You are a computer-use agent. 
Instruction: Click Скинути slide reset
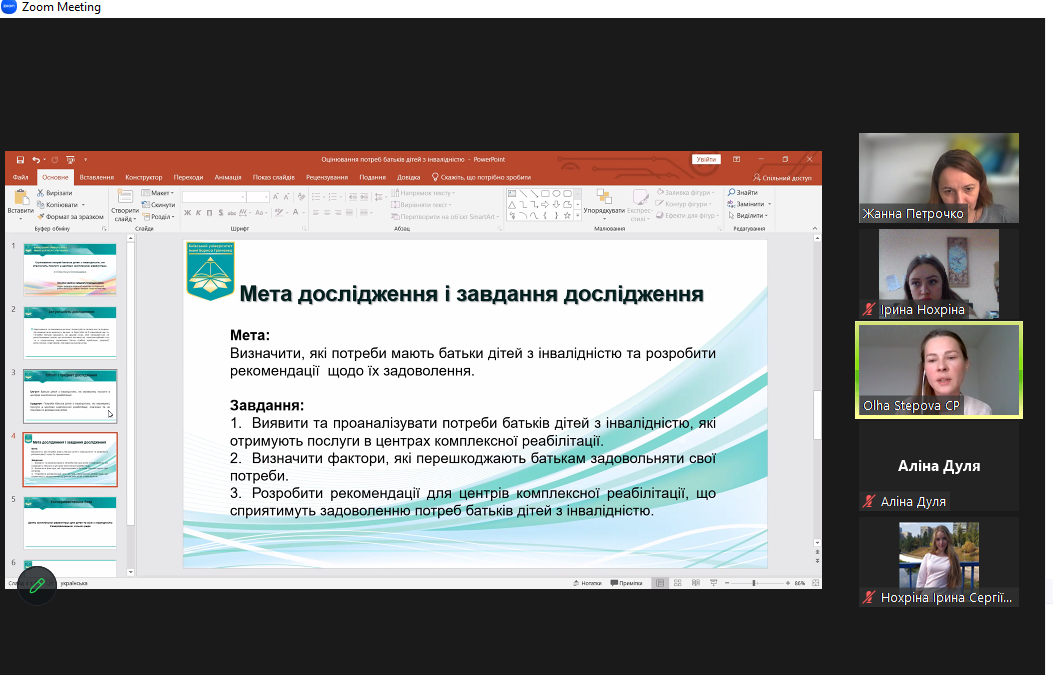[x=158, y=205]
